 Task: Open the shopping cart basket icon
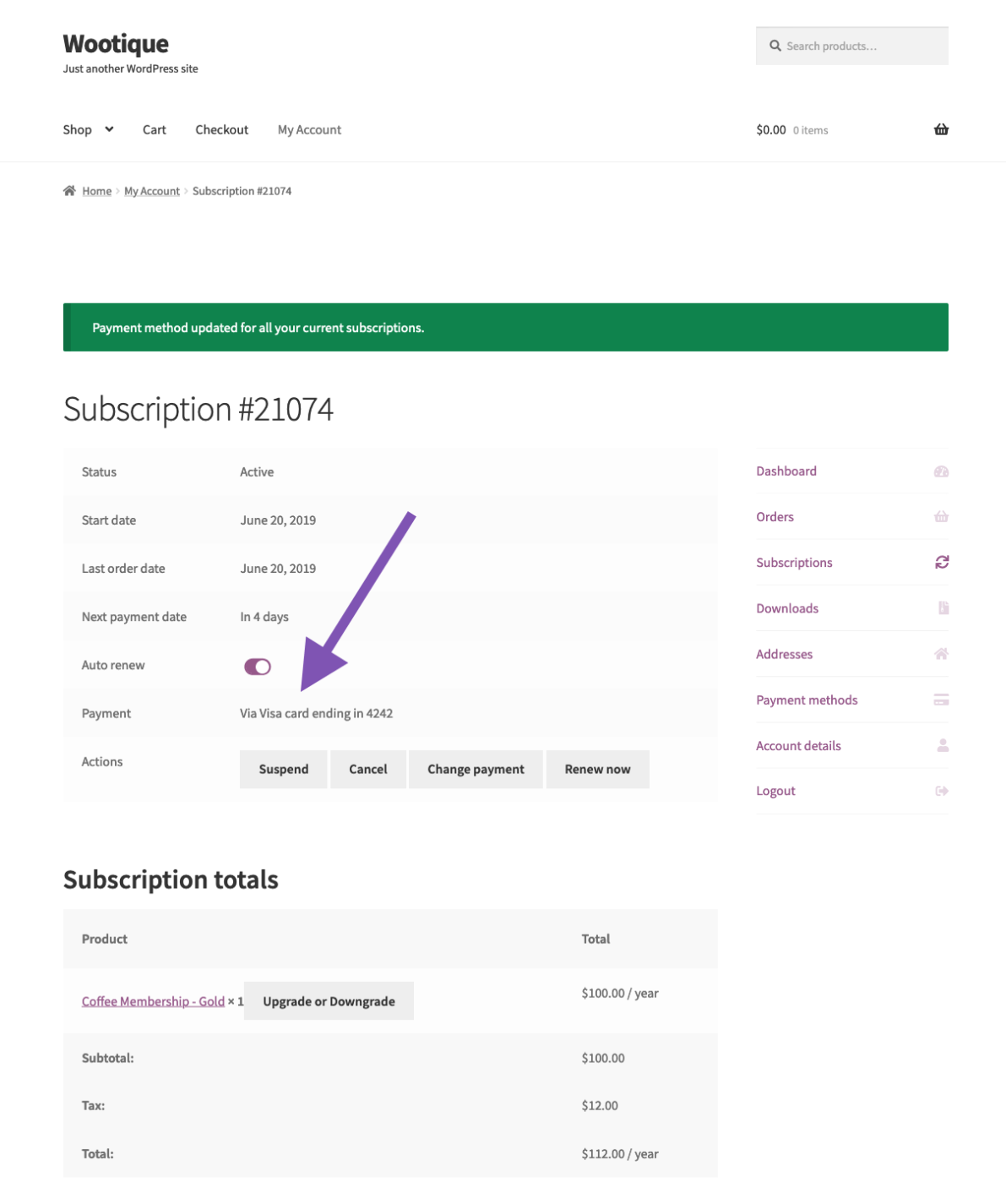tap(941, 129)
